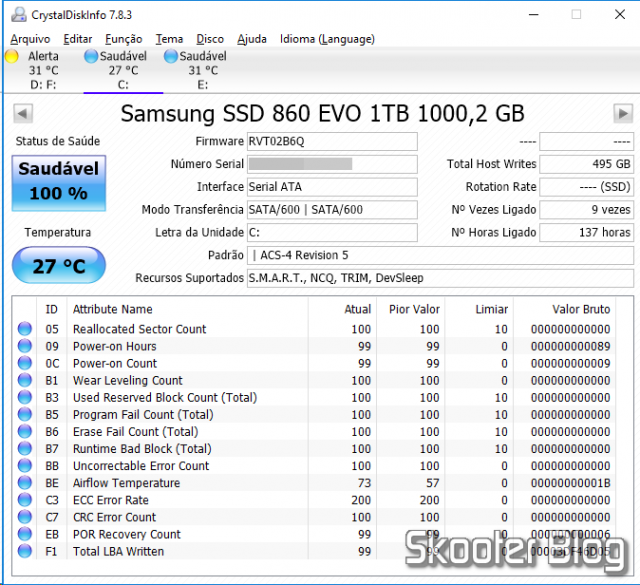
Task: Select the ECC Error Rate attribute name
Action: [x=111, y=500]
